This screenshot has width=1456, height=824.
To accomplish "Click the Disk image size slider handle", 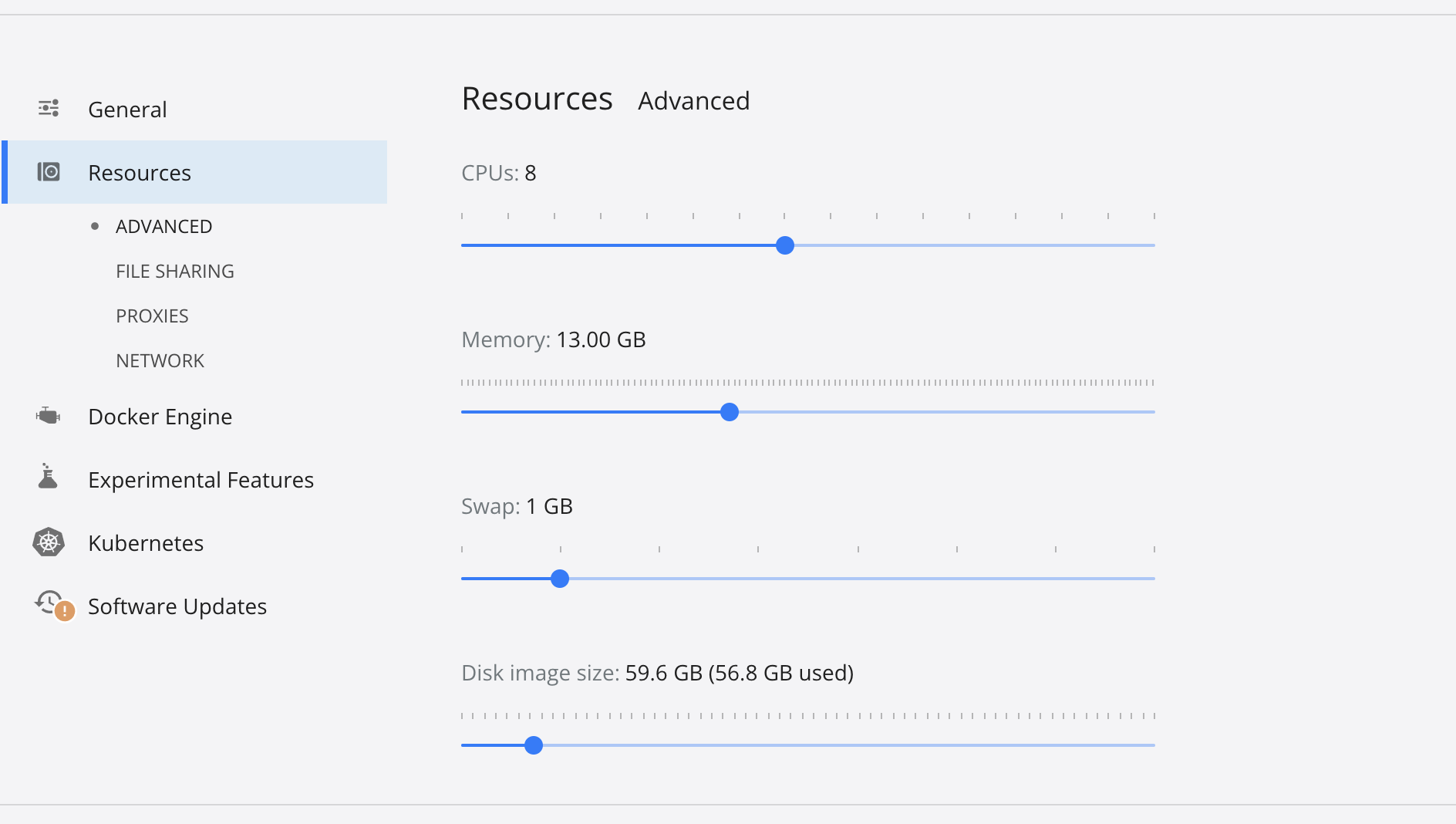I will tap(534, 745).
